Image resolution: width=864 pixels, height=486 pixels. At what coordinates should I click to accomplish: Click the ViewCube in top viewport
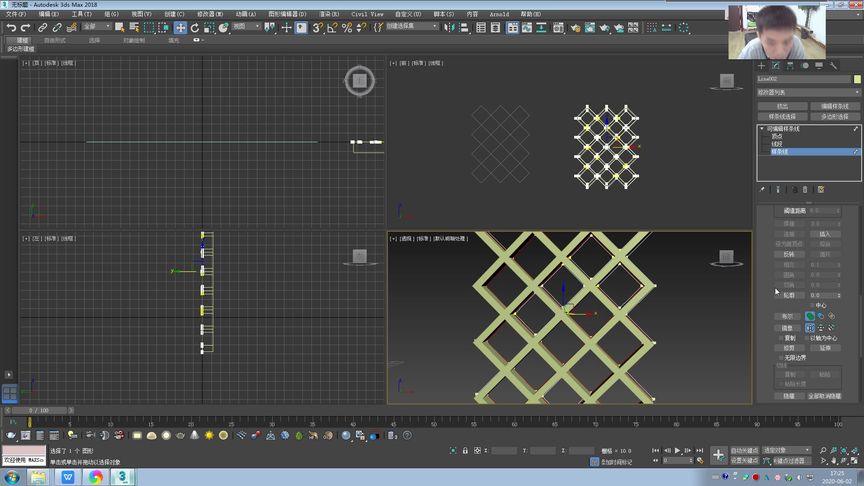coord(361,81)
